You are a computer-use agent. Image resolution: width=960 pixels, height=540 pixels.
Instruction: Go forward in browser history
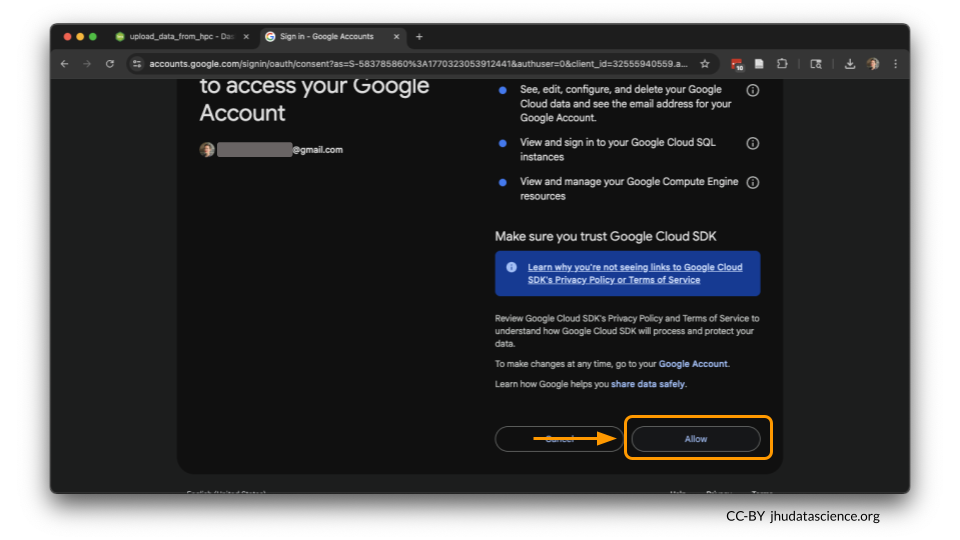tap(87, 64)
